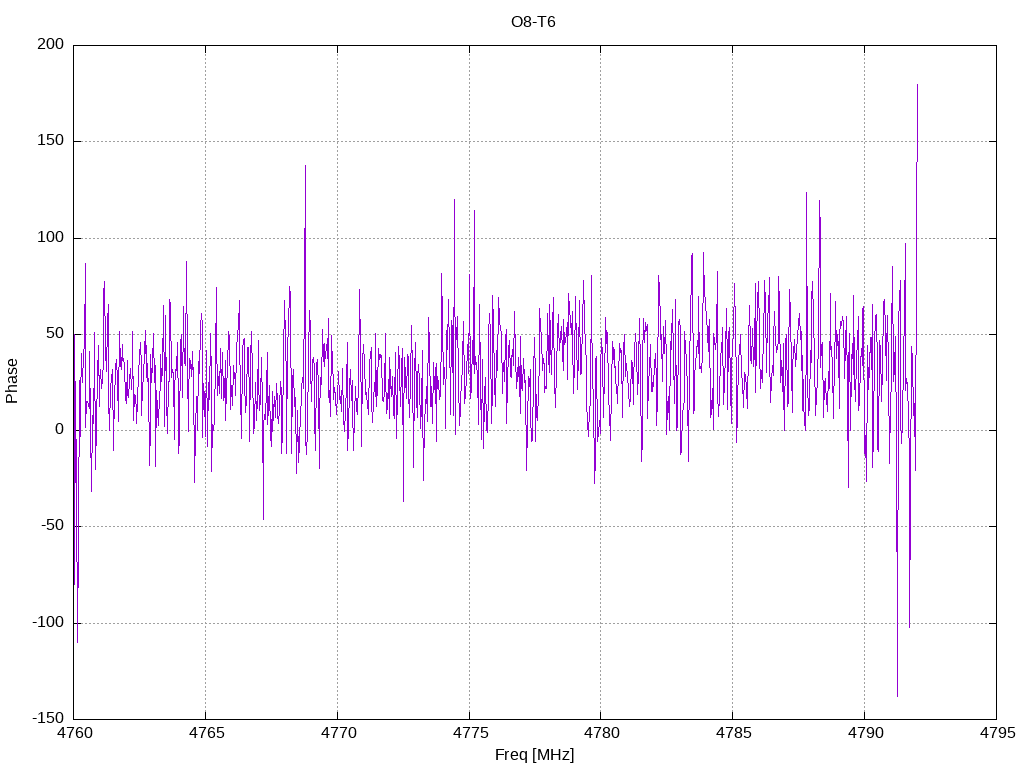The width and height of the screenshot is (1024, 768).
Task: Click the 100 y-axis tick label
Action: pos(51,237)
